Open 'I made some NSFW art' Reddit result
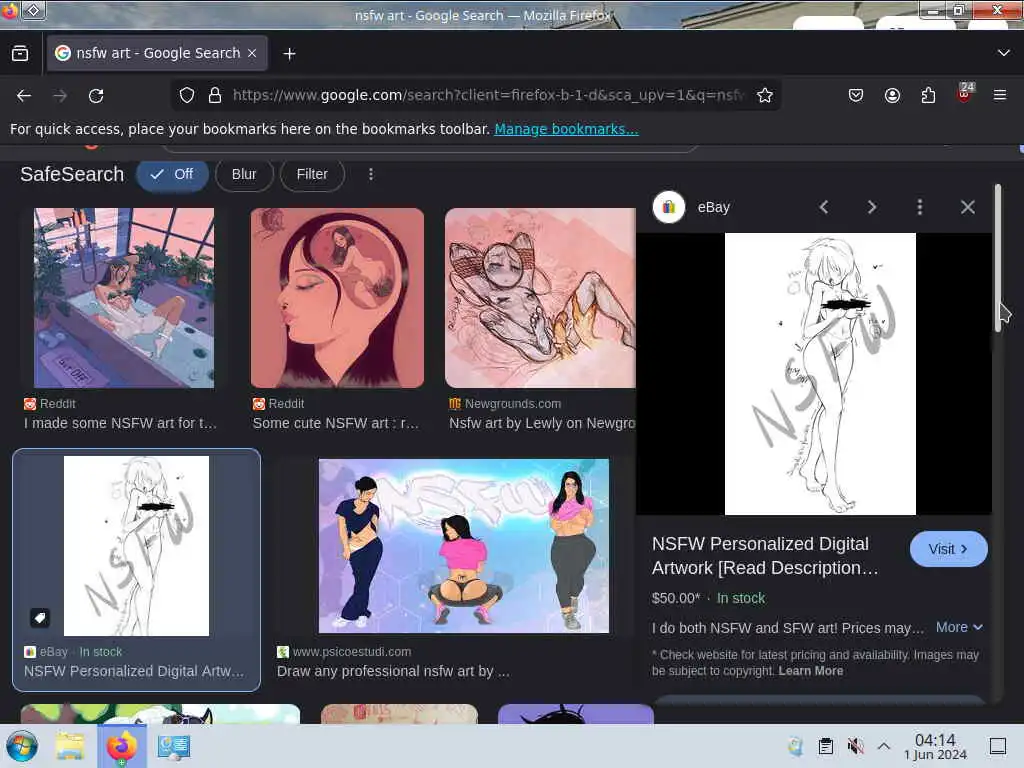This screenshot has width=1024, height=768. click(x=120, y=423)
